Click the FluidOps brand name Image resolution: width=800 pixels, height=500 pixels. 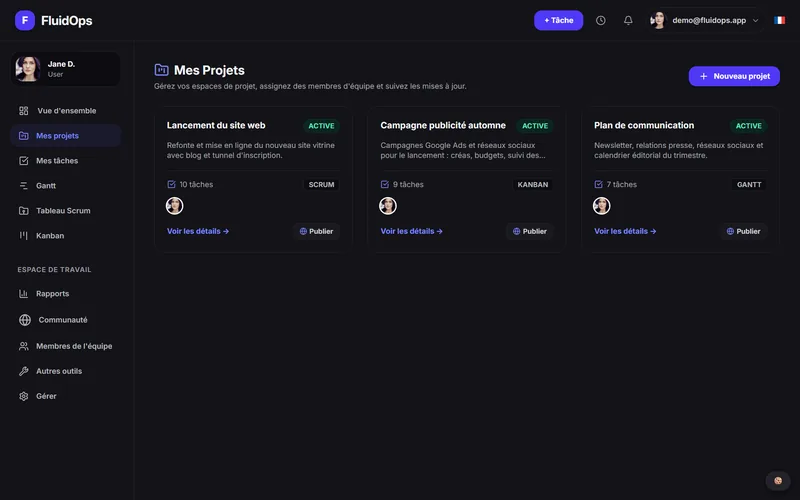click(x=67, y=20)
